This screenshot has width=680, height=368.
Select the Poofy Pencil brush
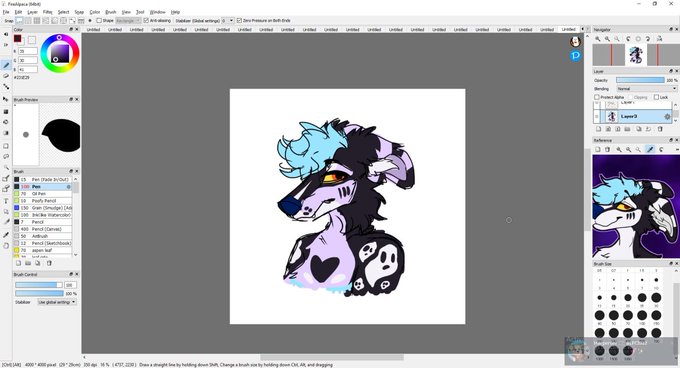pyautogui.click(x=42, y=201)
